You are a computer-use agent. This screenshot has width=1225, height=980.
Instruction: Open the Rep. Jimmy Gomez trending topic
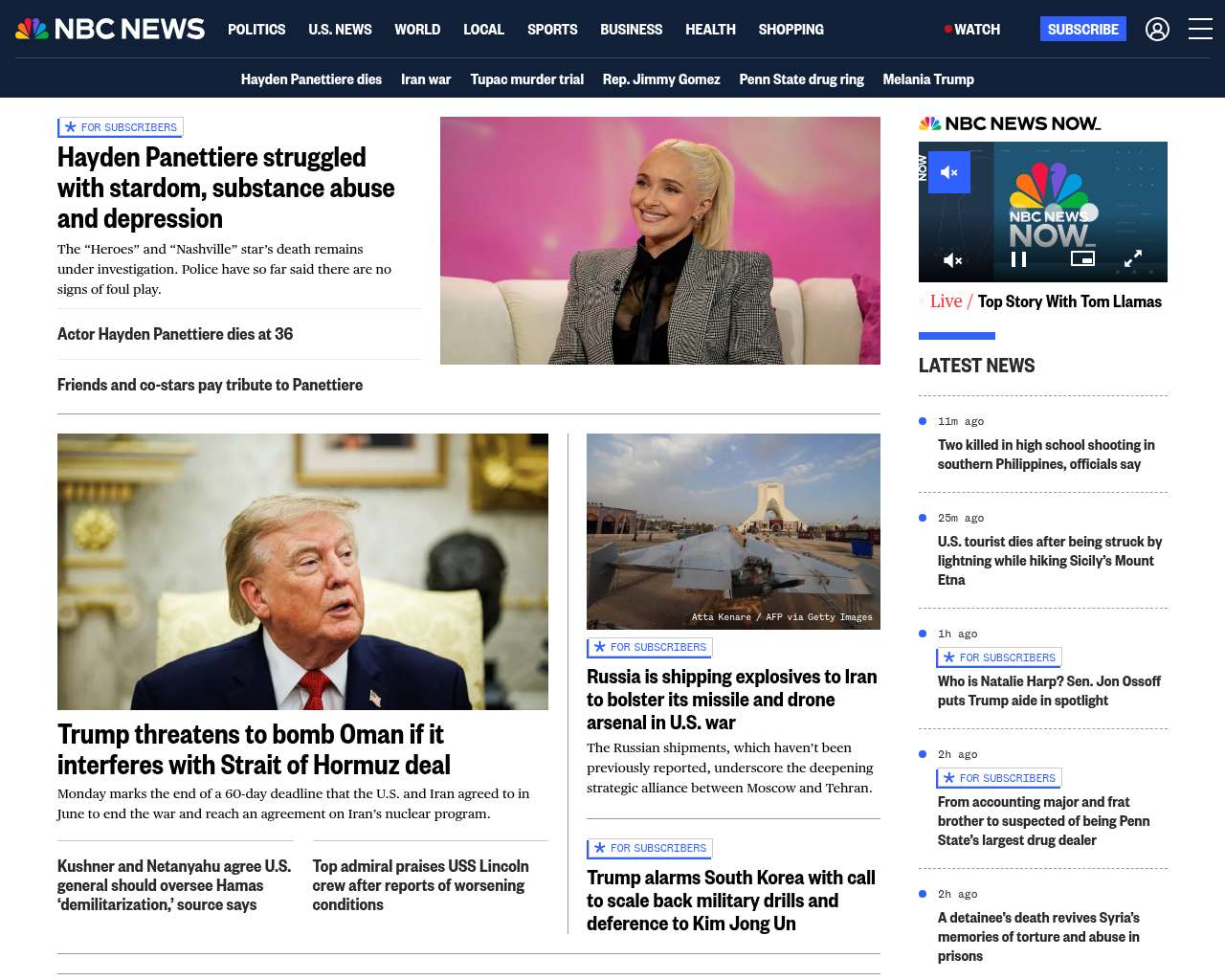coord(661,79)
